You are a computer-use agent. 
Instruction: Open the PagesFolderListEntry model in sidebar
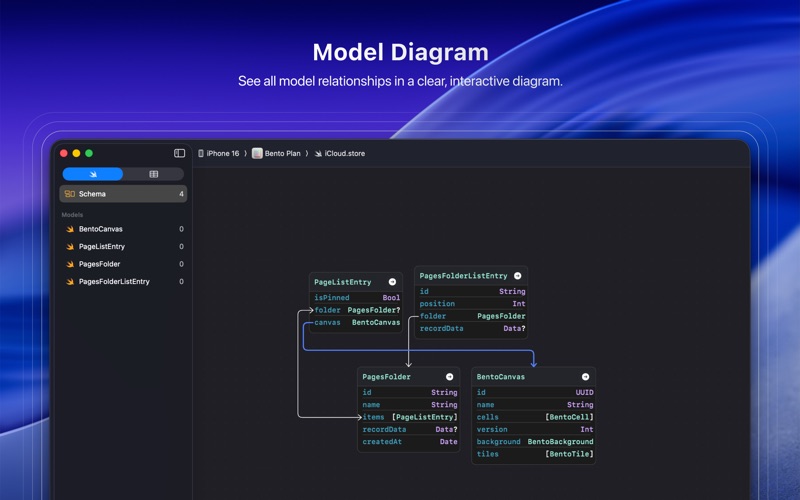click(123, 281)
